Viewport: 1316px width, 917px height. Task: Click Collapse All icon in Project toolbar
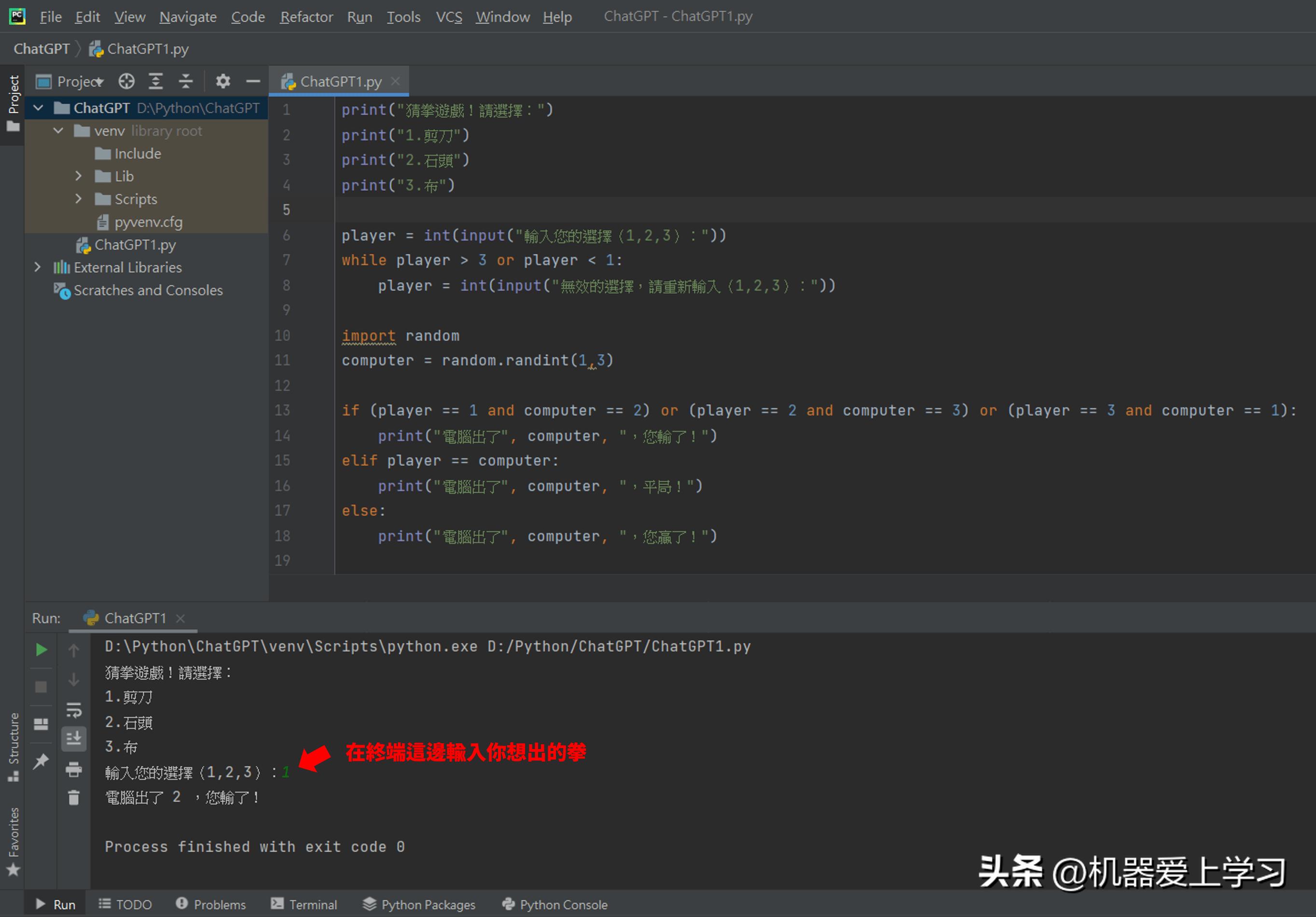[186, 82]
